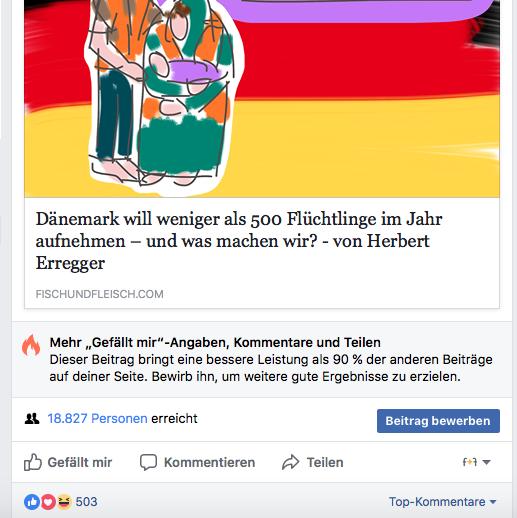Open the 503 reactions count
Viewport: 517px width, 518px height.
pos(86,502)
